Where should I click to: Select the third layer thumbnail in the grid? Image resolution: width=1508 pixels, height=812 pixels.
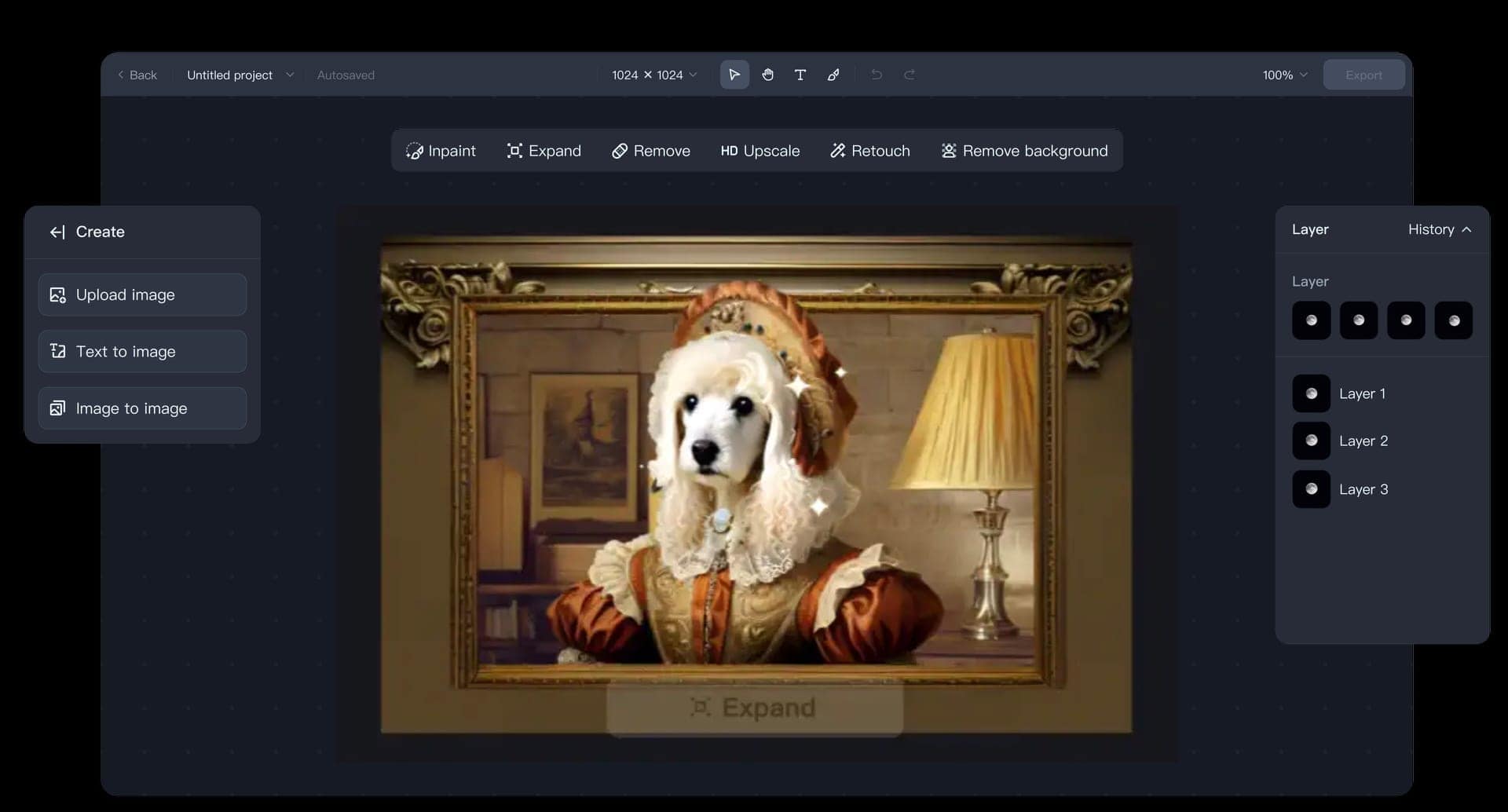tap(1406, 320)
